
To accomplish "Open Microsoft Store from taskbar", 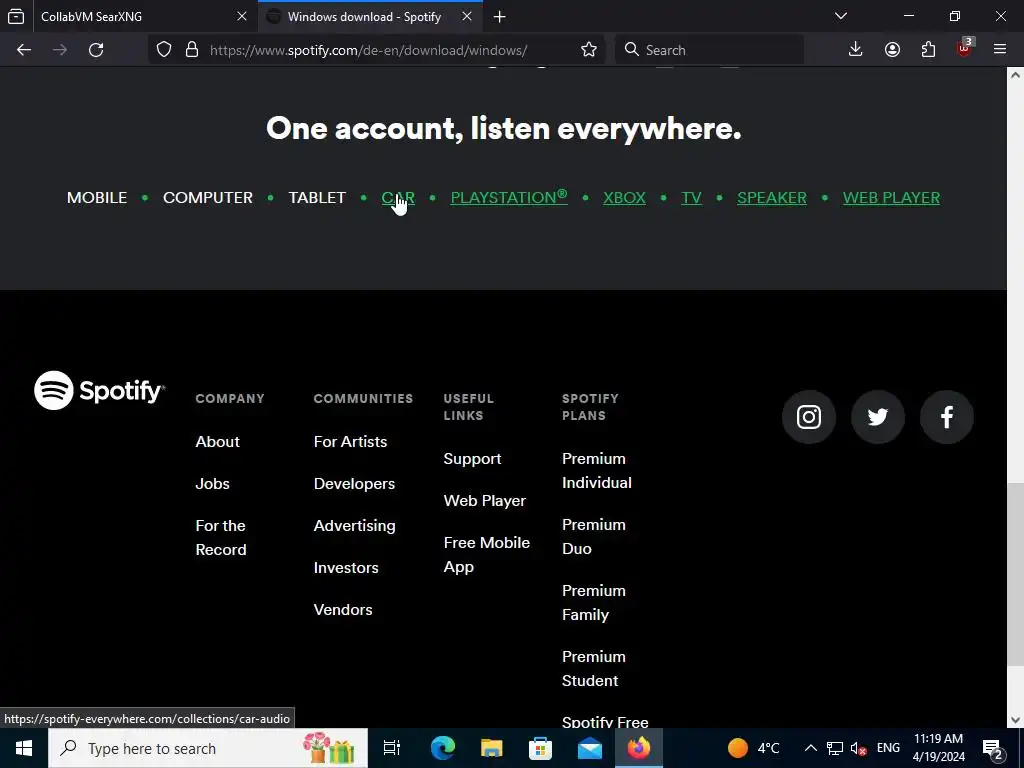I will click(540, 748).
